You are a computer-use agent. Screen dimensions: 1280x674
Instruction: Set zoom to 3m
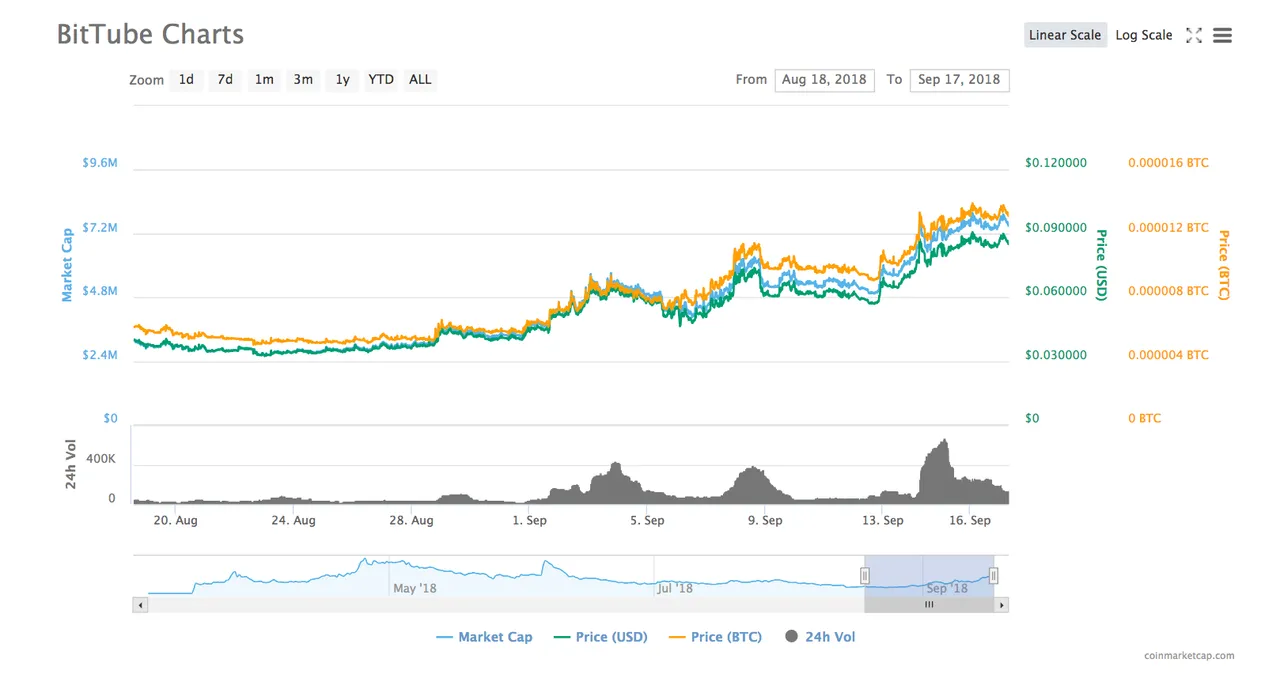(x=303, y=79)
